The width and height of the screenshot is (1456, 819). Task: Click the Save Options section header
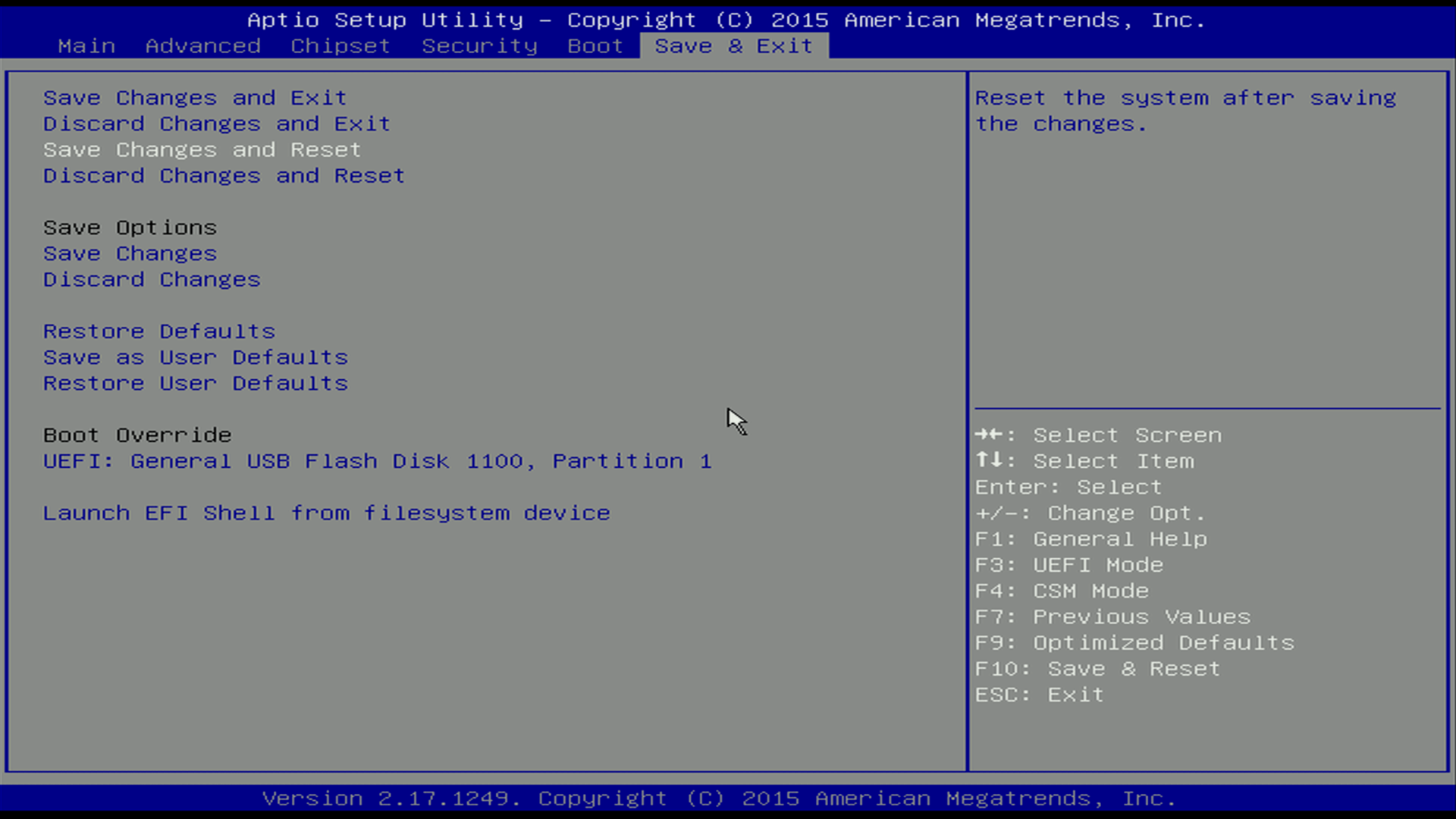pos(129,227)
